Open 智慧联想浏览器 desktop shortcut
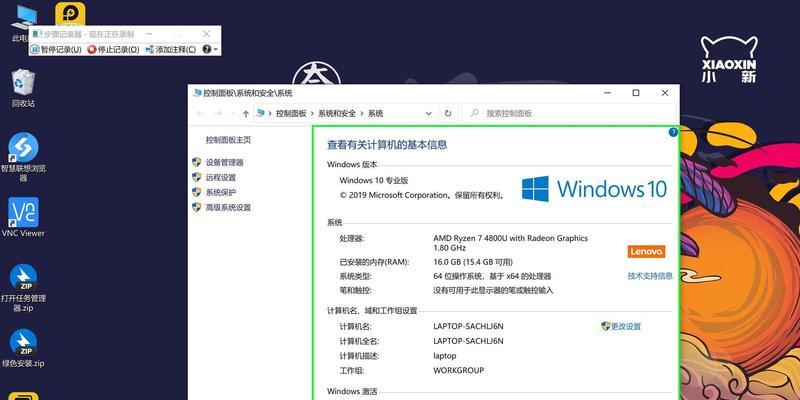This screenshot has height=400, width=800. pos(23,156)
